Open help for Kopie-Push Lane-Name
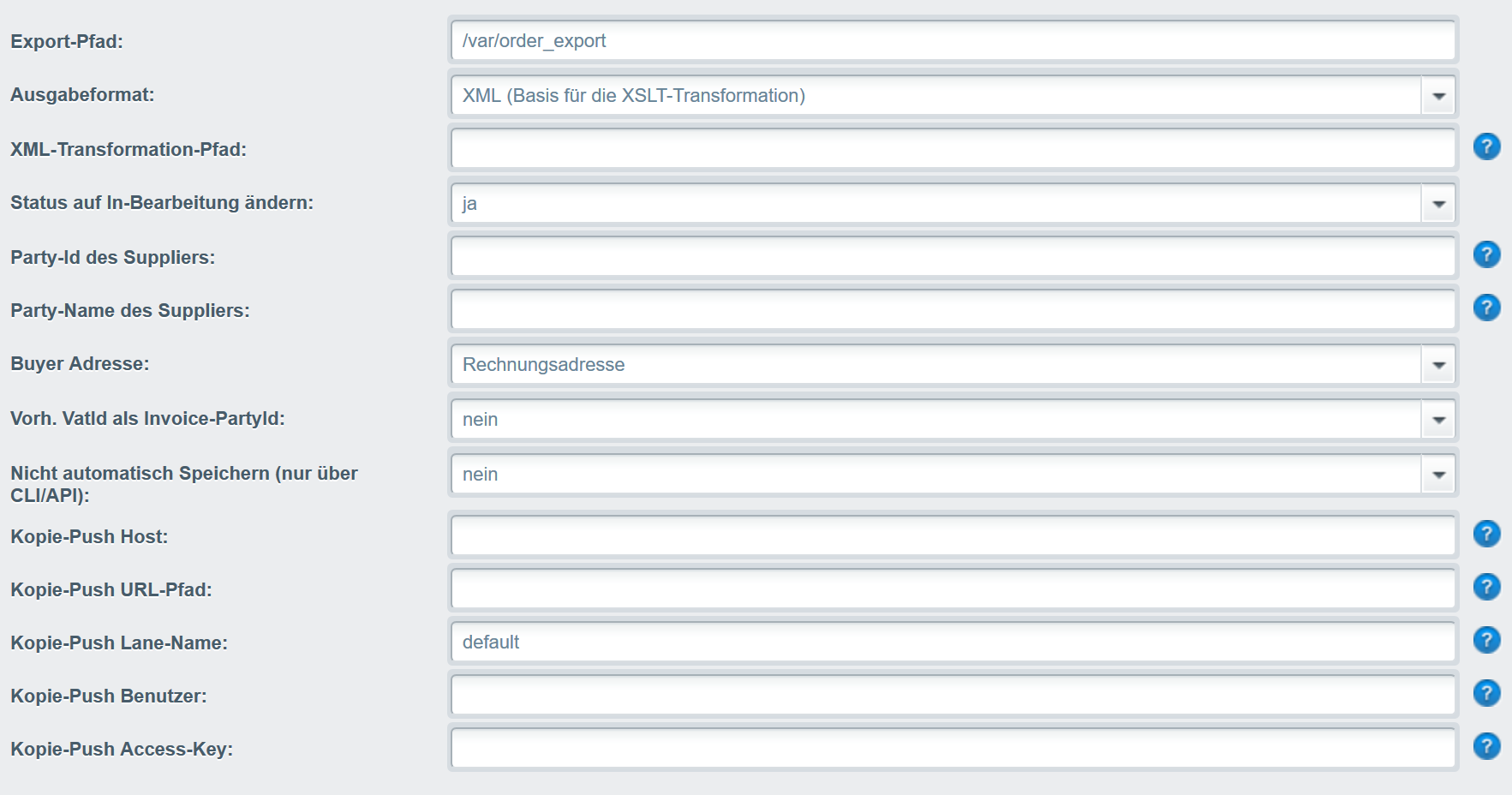The height and width of the screenshot is (795, 1512). [x=1486, y=640]
